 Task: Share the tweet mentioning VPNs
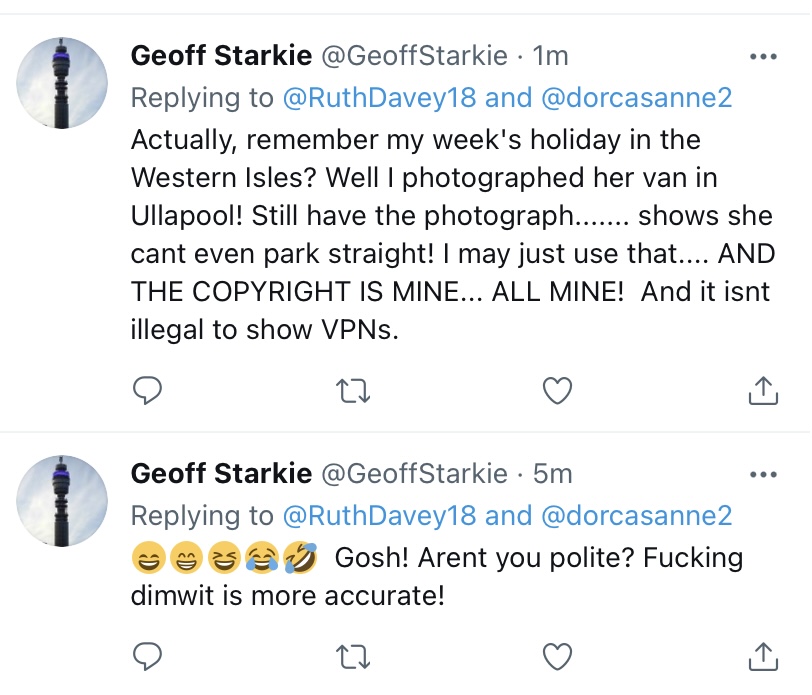point(763,391)
